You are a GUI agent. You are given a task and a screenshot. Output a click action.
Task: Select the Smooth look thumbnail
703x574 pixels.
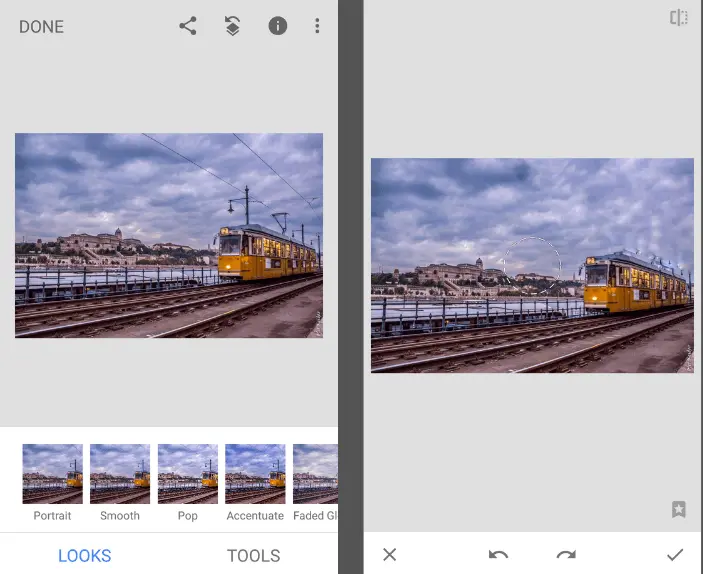click(120, 474)
